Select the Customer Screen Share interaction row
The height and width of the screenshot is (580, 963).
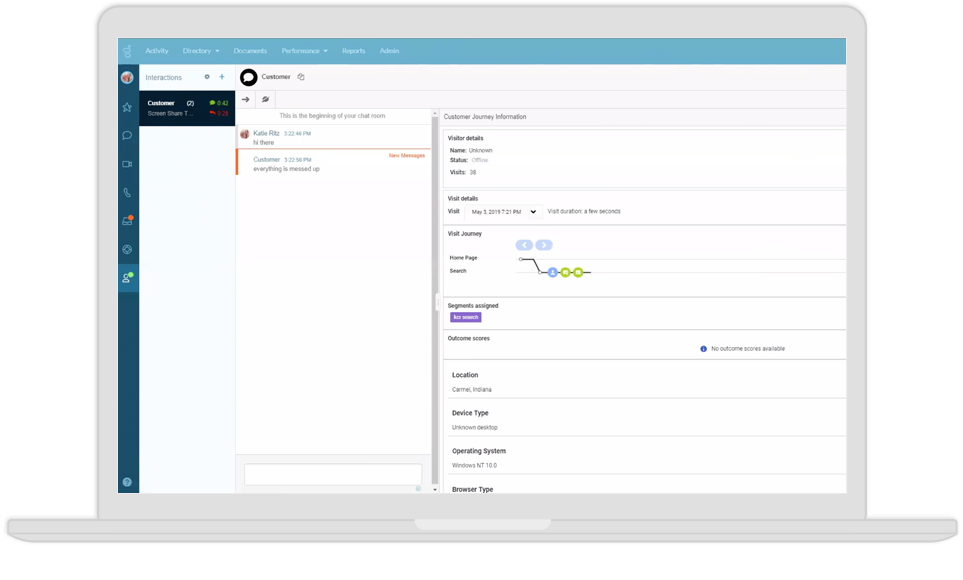187,108
